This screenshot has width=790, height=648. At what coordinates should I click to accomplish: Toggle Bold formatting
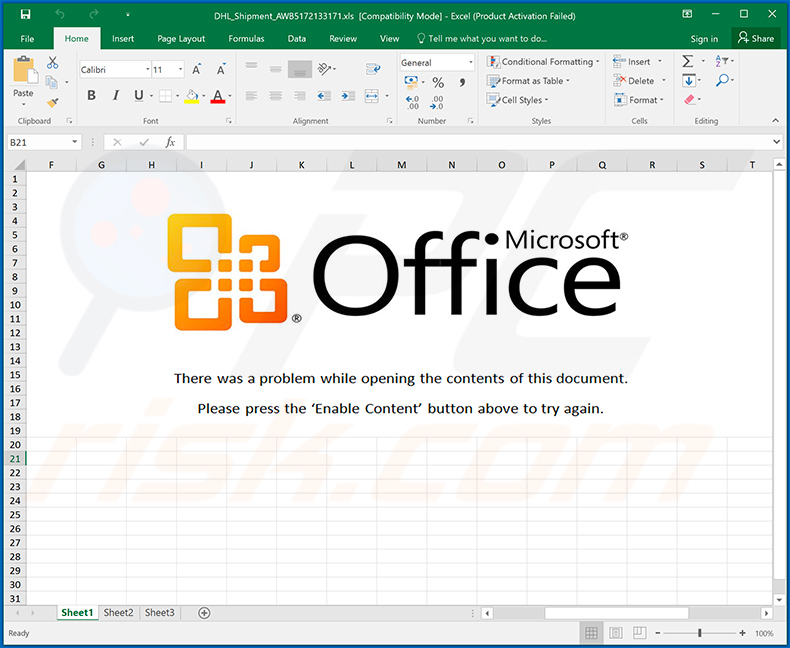click(91, 95)
